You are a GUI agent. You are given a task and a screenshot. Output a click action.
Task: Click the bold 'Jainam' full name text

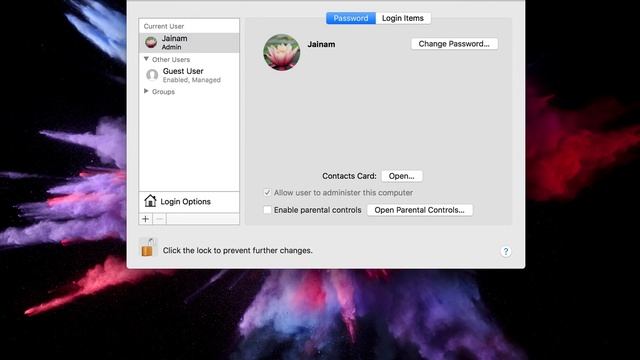coord(321,44)
